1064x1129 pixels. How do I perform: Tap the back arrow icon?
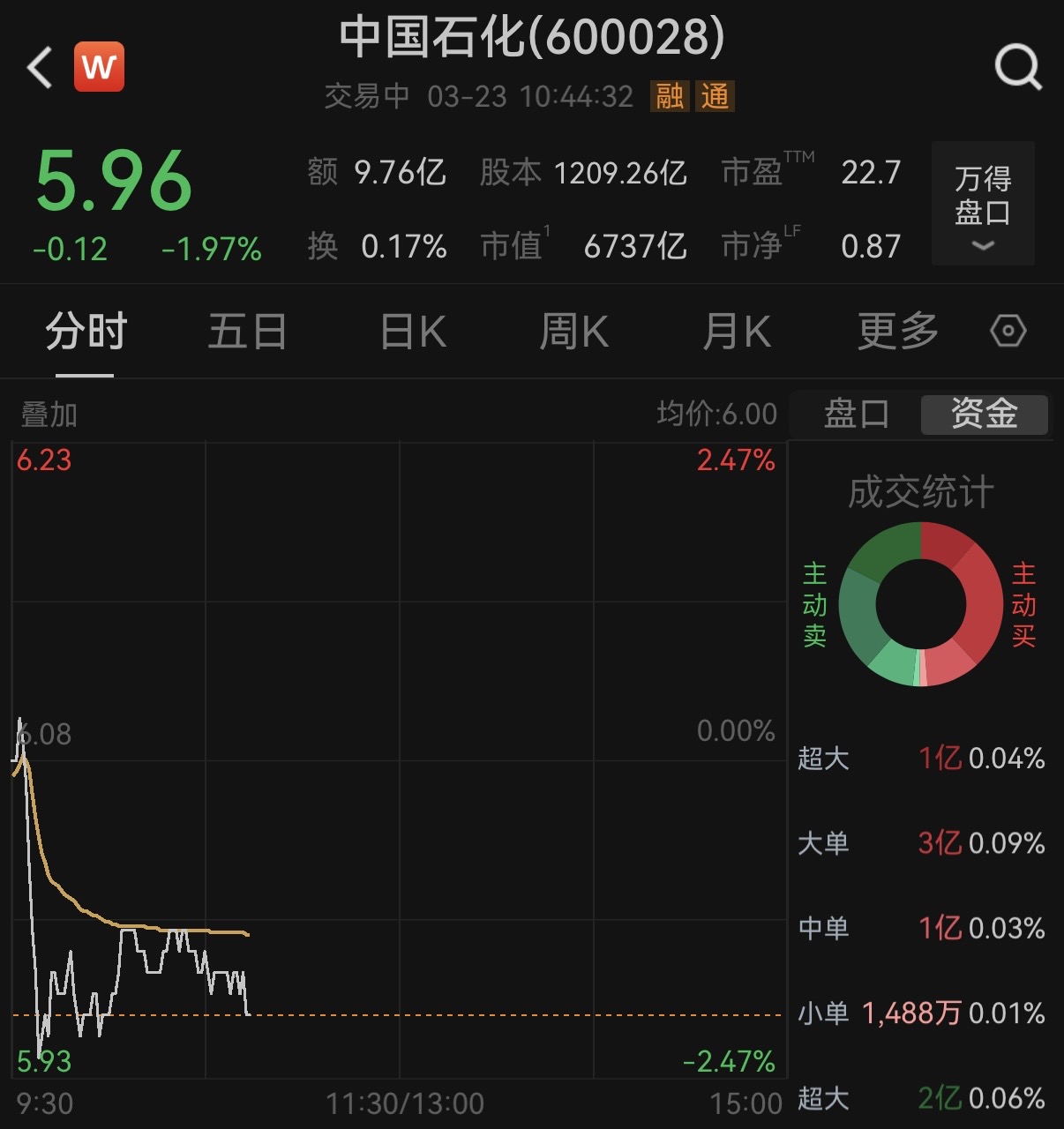pos(40,68)
